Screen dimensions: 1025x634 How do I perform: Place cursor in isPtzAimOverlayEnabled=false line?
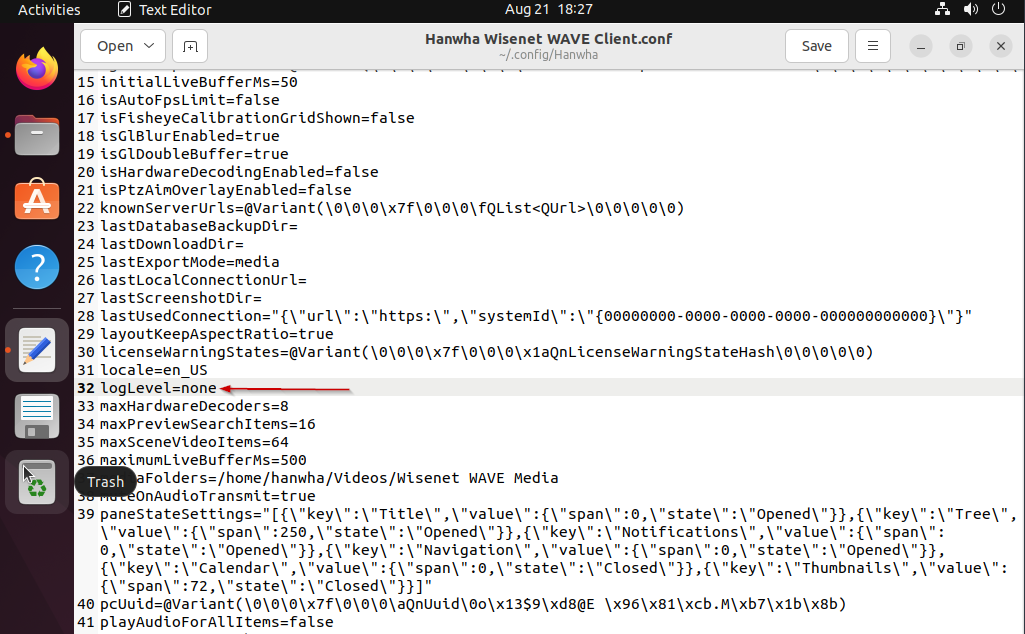click(x=226, y=190)
